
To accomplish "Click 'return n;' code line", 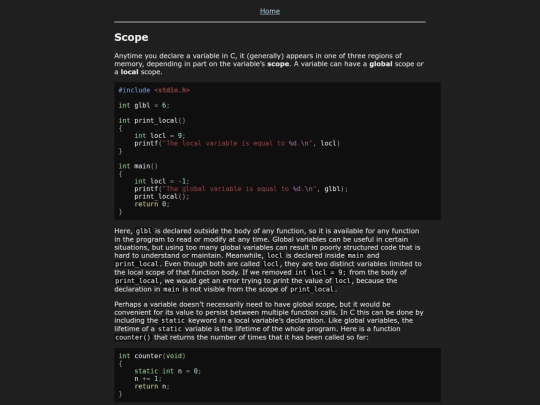I will pos(152,386).
